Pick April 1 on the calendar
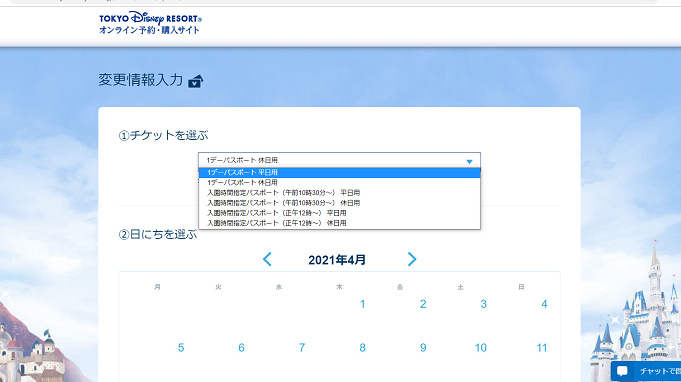 click(362, 304)
